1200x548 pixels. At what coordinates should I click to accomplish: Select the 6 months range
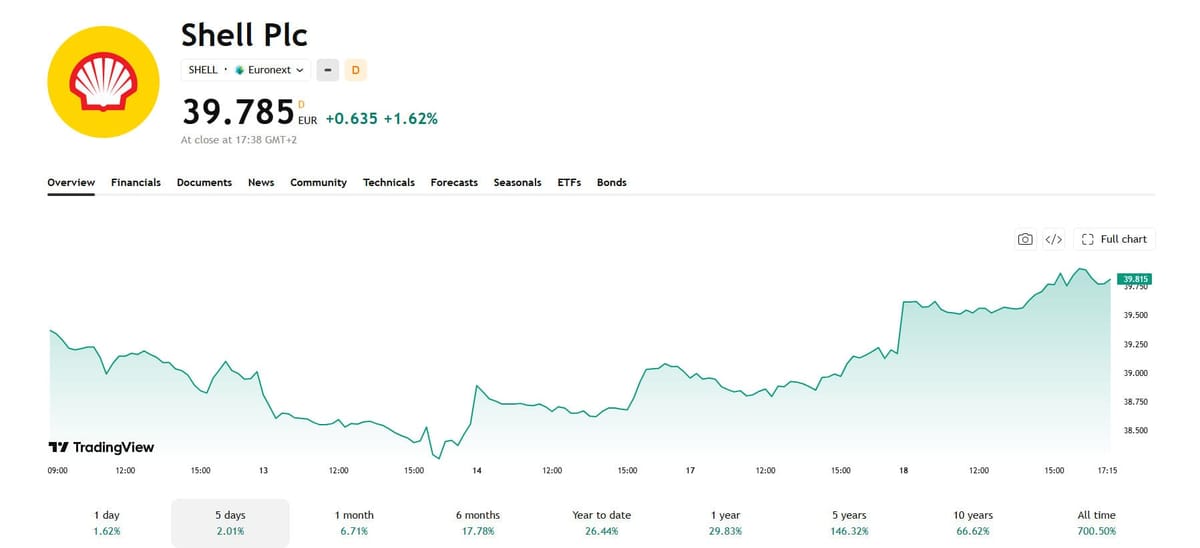[x=478, y=523]
